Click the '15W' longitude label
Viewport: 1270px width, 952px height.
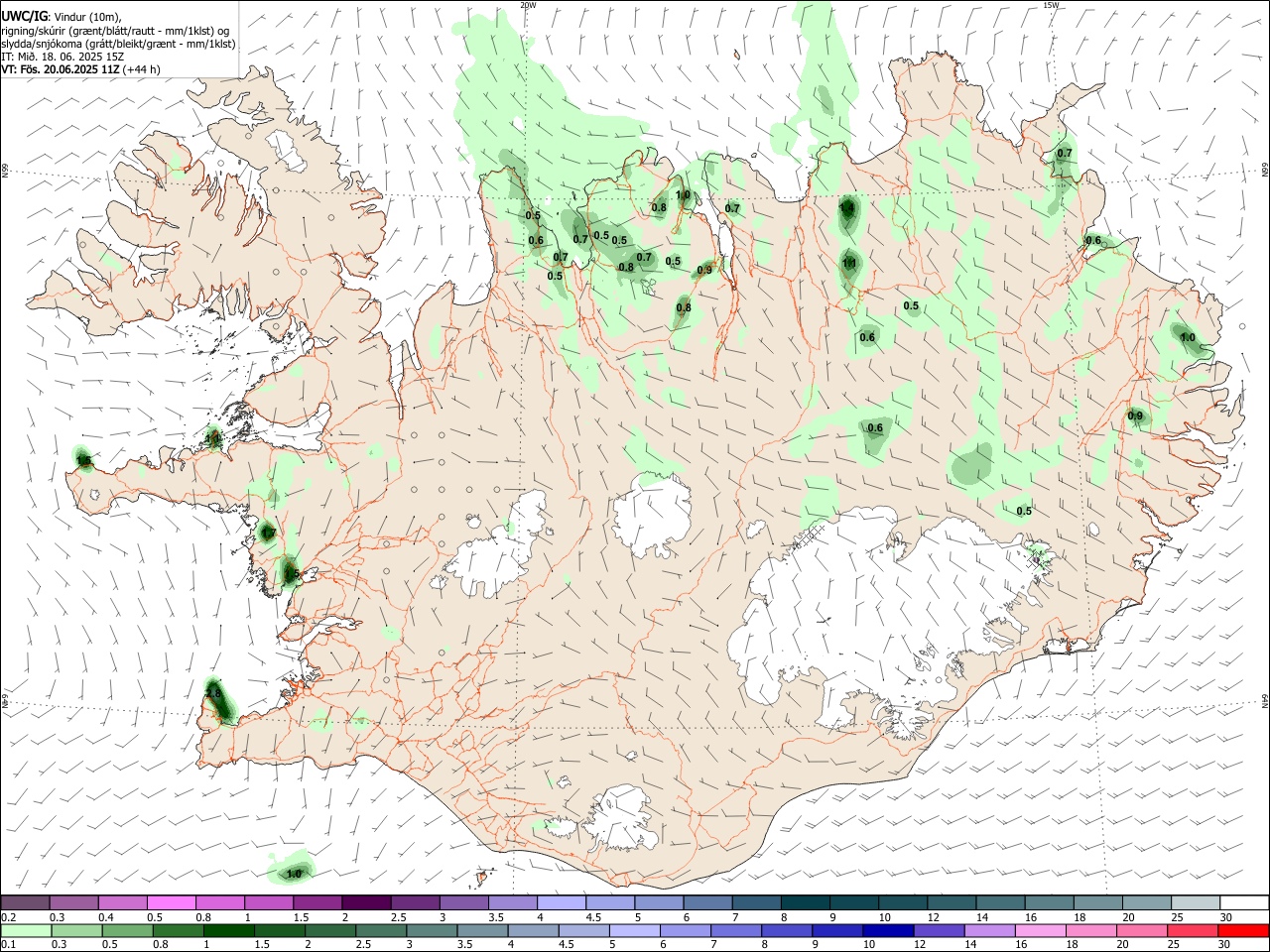pos(1052,5)
